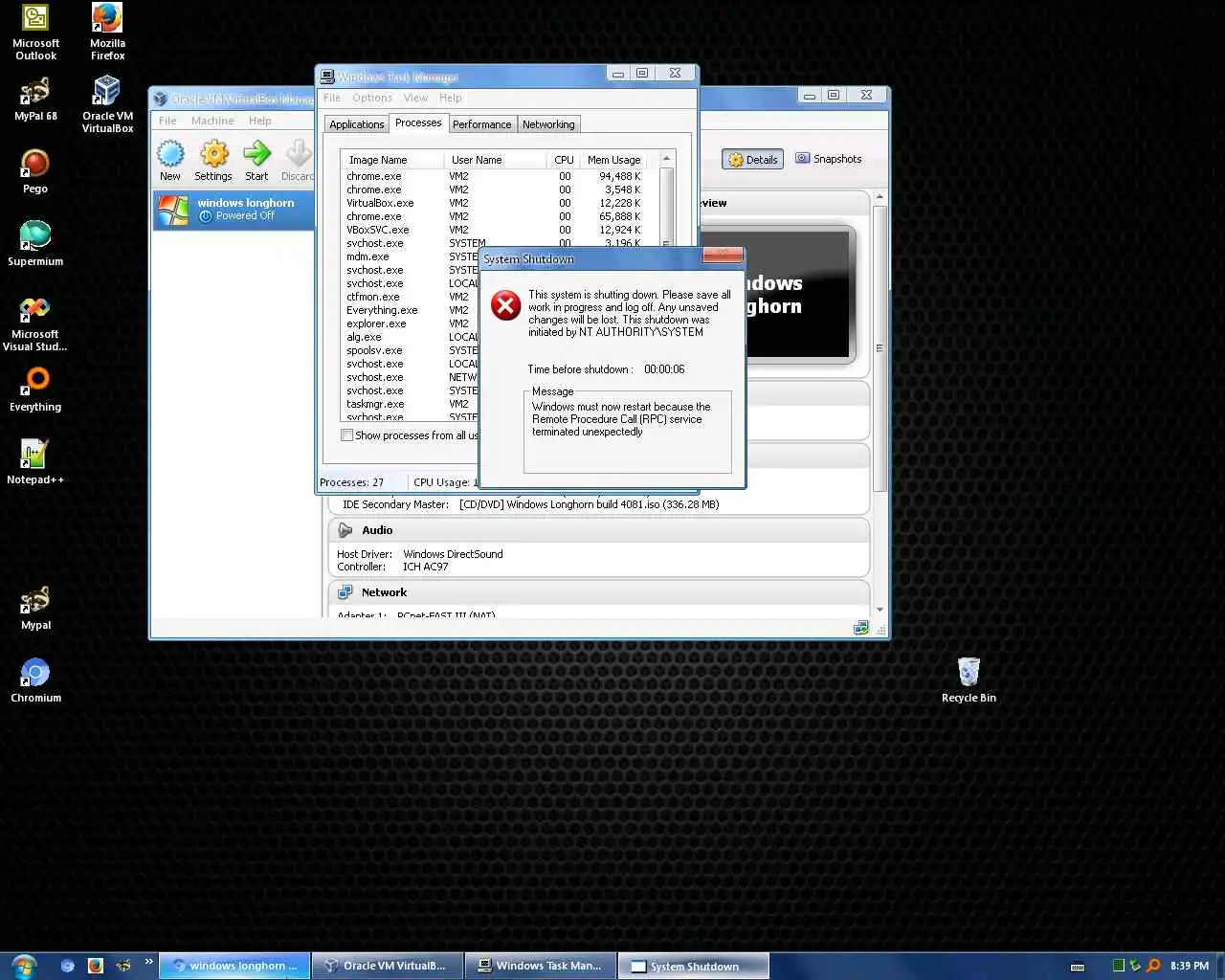This screenshot has width=1225, height=980.
Task: Click New in VirtualBox toolbar
Action: pos(170,161)
